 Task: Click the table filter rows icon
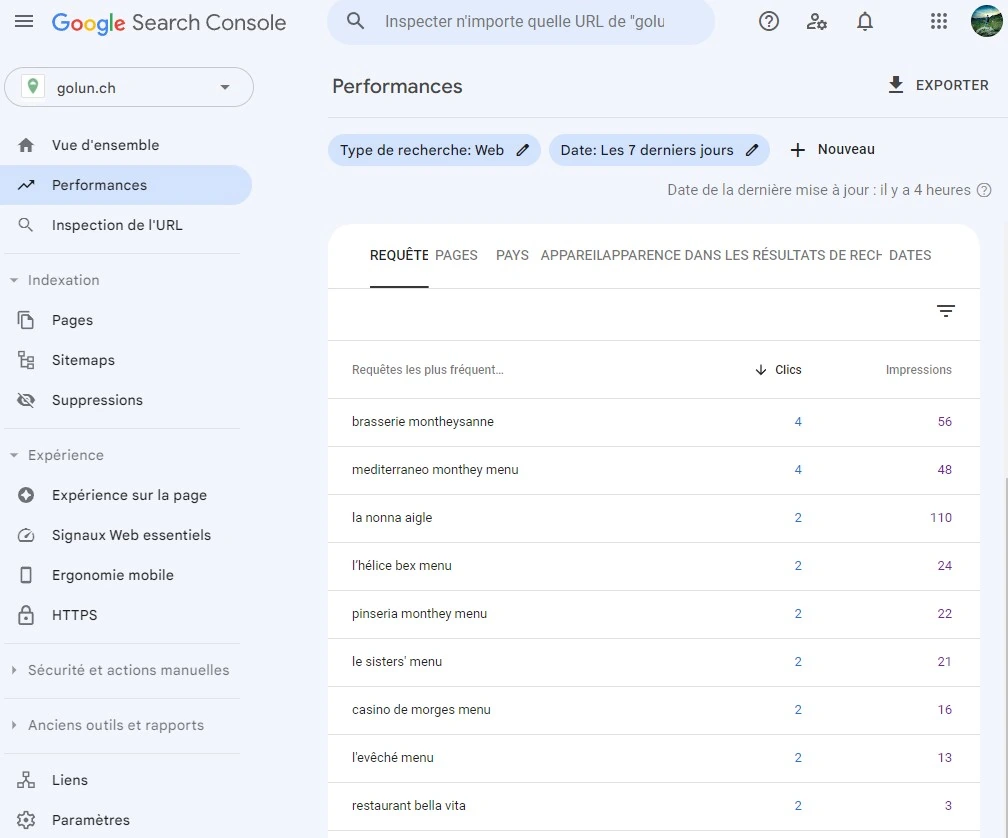pos(946,311)
